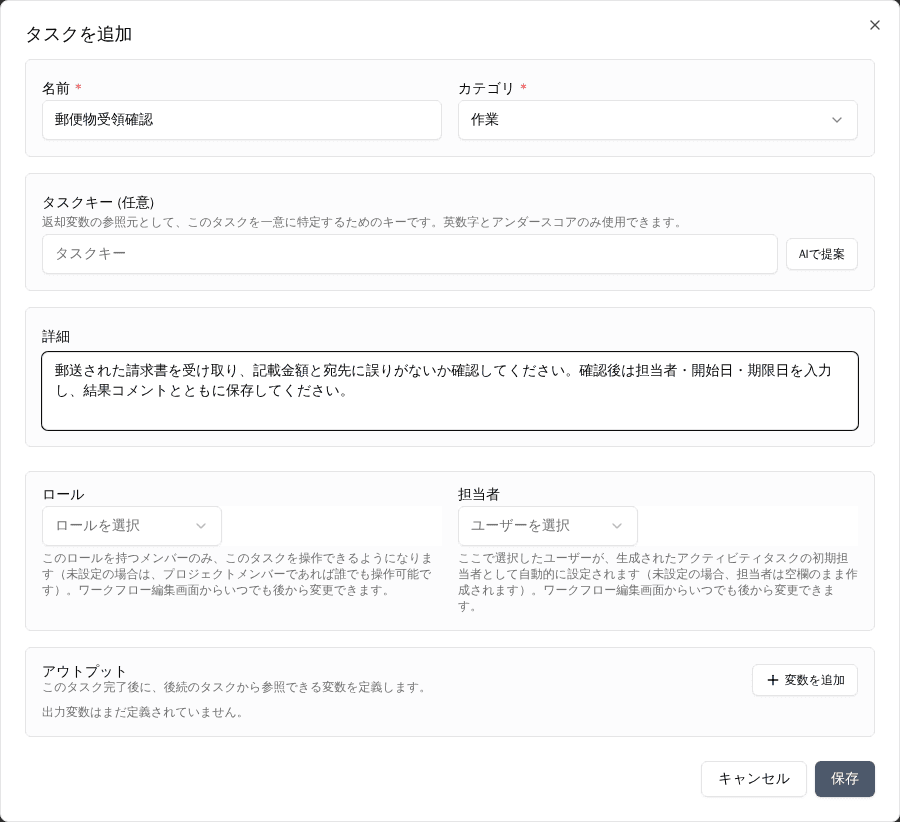Open the ユーザーを選択 dropdown

tap(548, 526)
